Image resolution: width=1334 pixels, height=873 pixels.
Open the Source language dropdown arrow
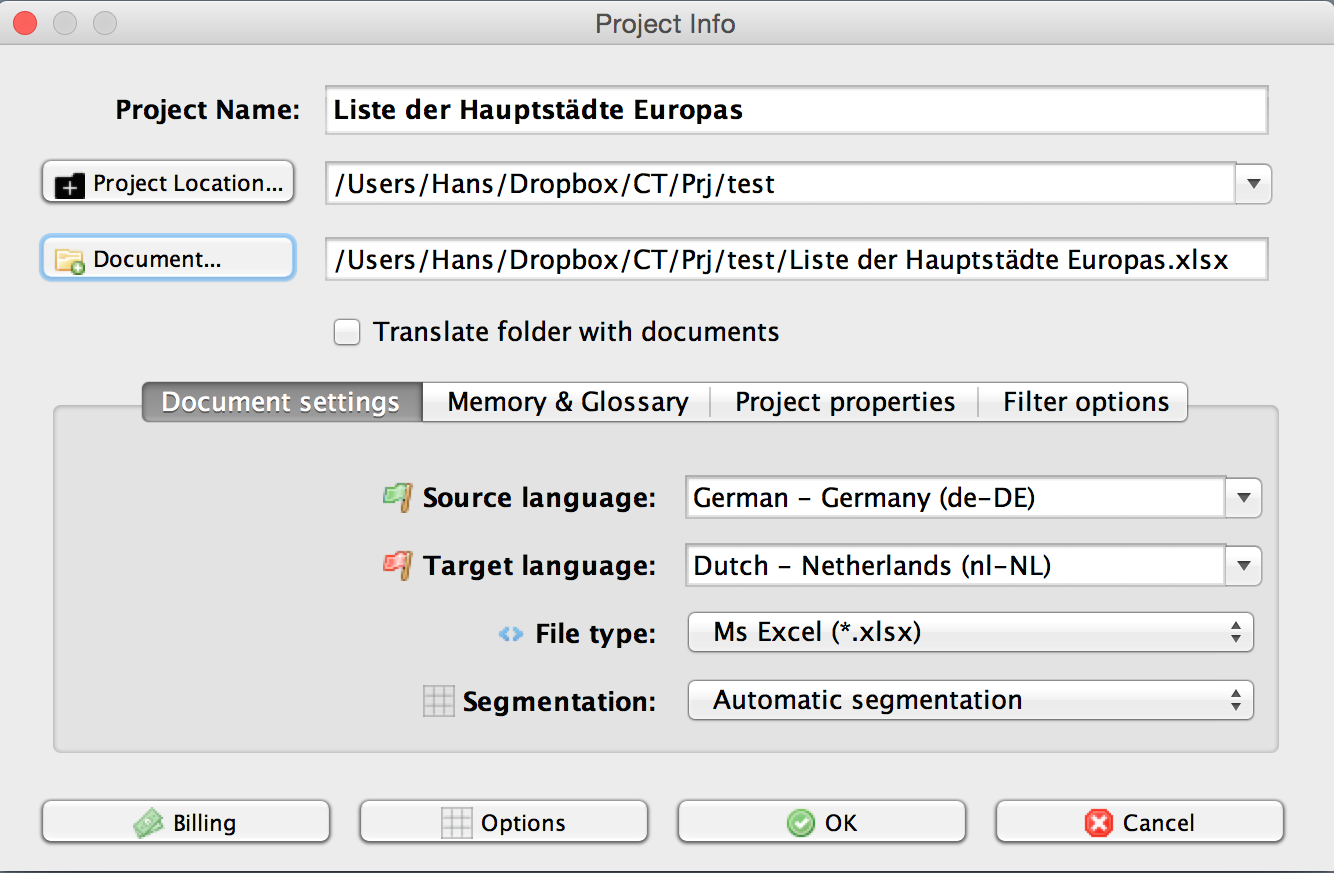click(1243, 498)
